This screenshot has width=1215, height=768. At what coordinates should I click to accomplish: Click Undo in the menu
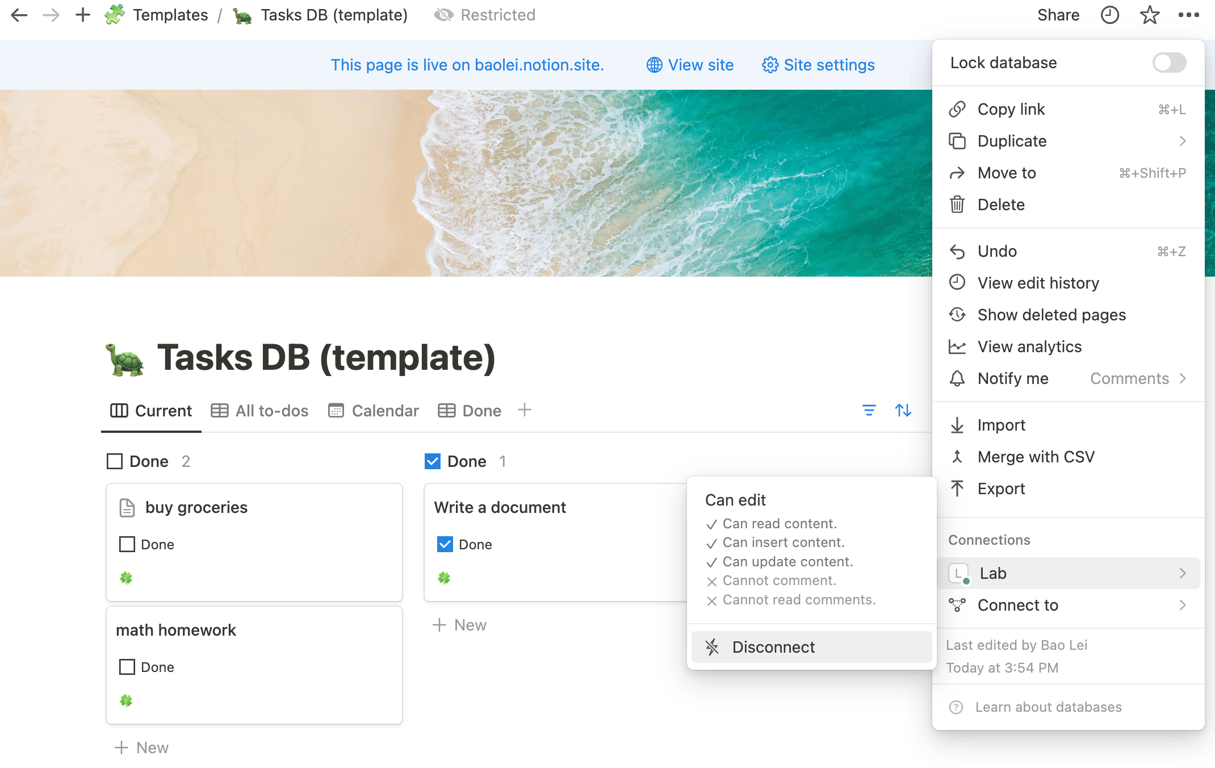(x=1068, y=251)
